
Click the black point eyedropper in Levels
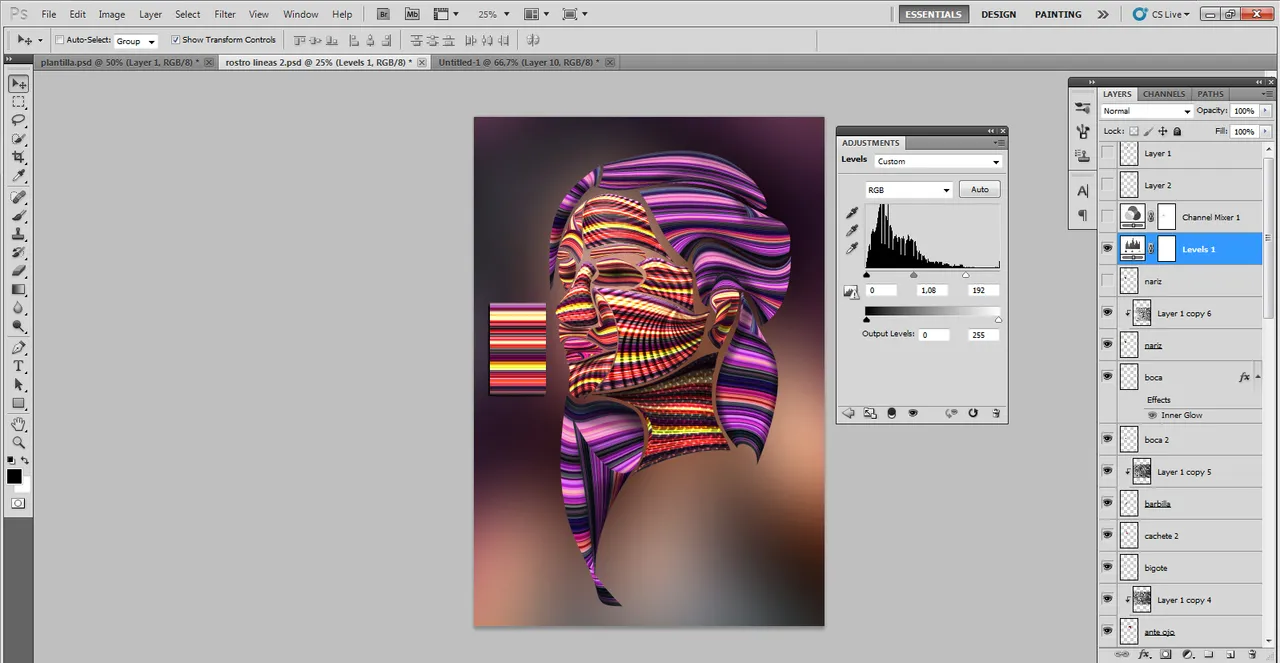[x=852, y=213]
